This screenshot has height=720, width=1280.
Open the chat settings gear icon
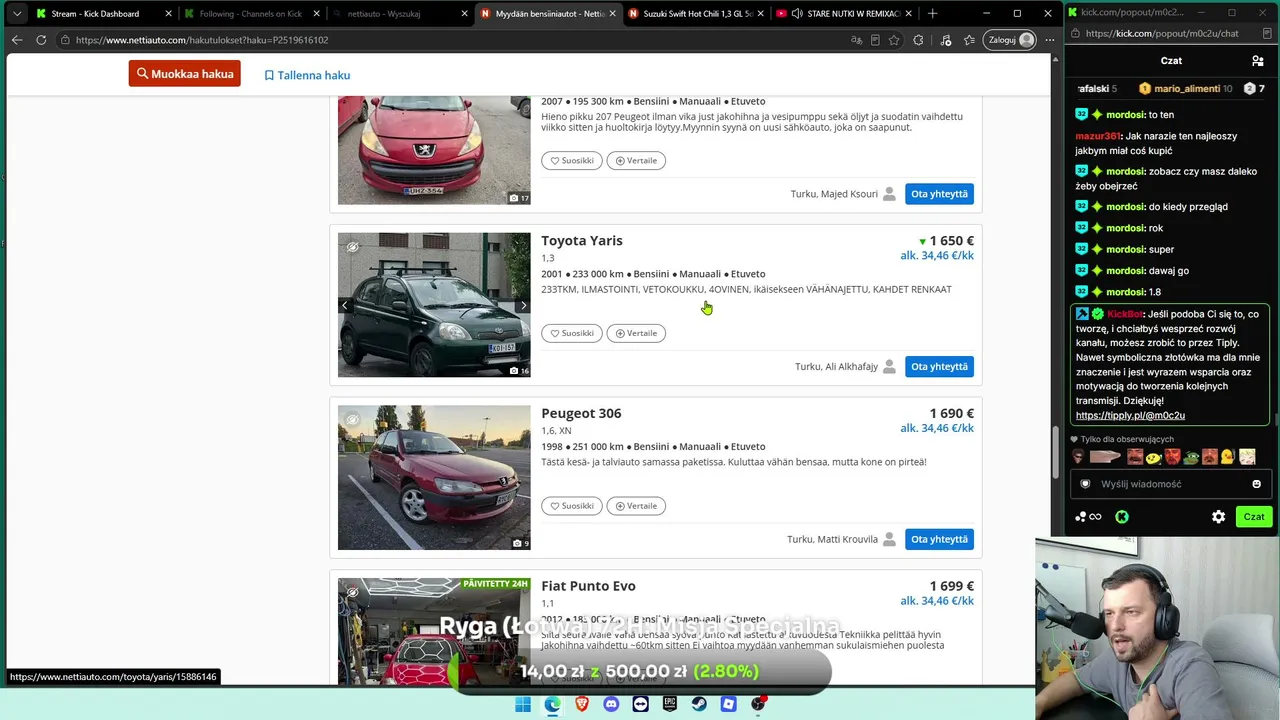[1218, 517]
